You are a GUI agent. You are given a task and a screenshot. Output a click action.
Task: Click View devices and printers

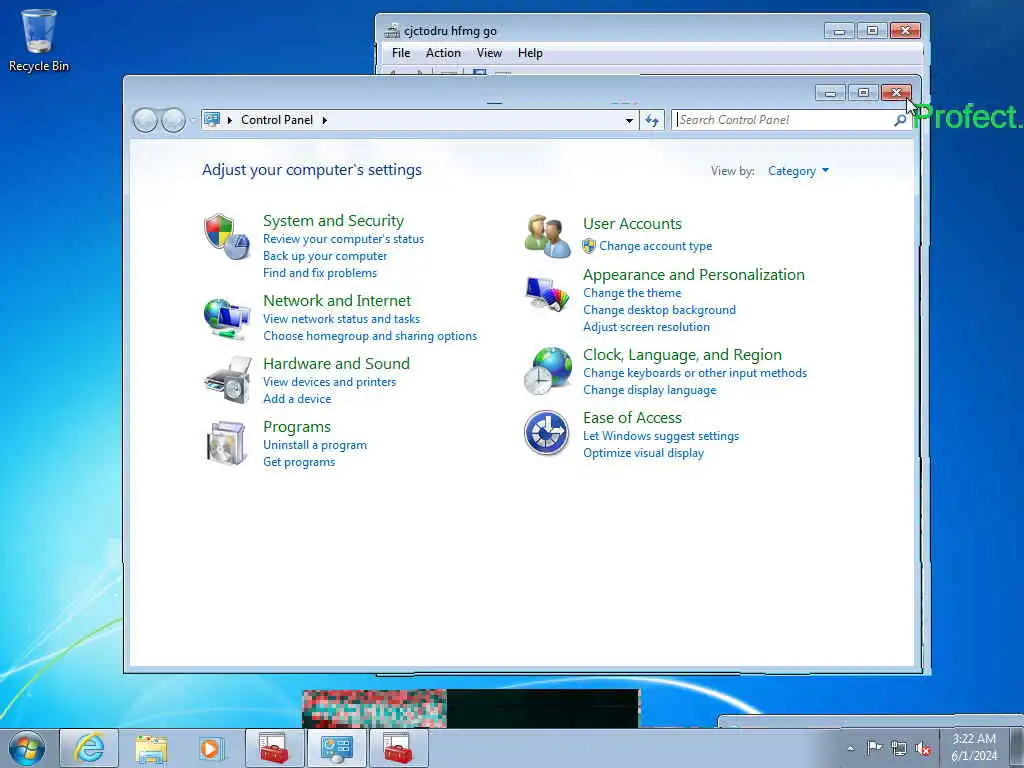(329, 382)
